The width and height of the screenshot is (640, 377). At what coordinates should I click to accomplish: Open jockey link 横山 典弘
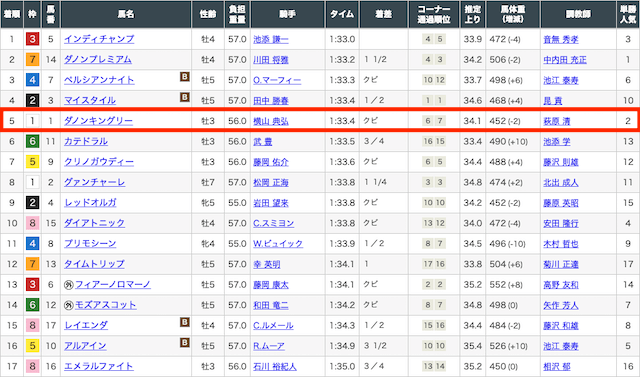(x=271, y=121)
